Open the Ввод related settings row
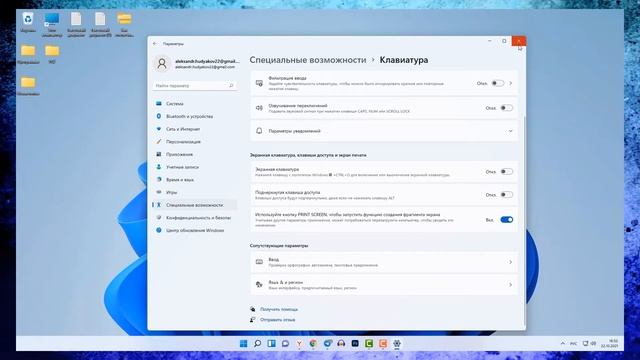 (x=384, y=262)
